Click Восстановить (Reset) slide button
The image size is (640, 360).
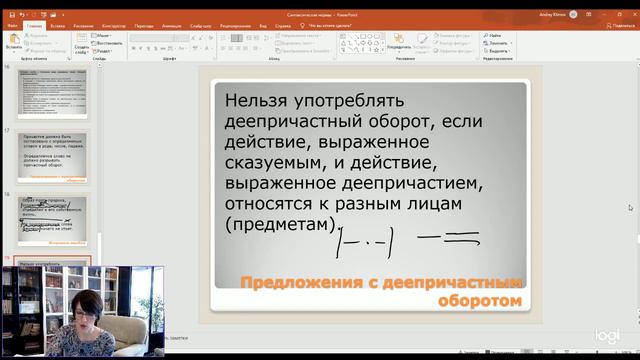(x=107, y=43)
